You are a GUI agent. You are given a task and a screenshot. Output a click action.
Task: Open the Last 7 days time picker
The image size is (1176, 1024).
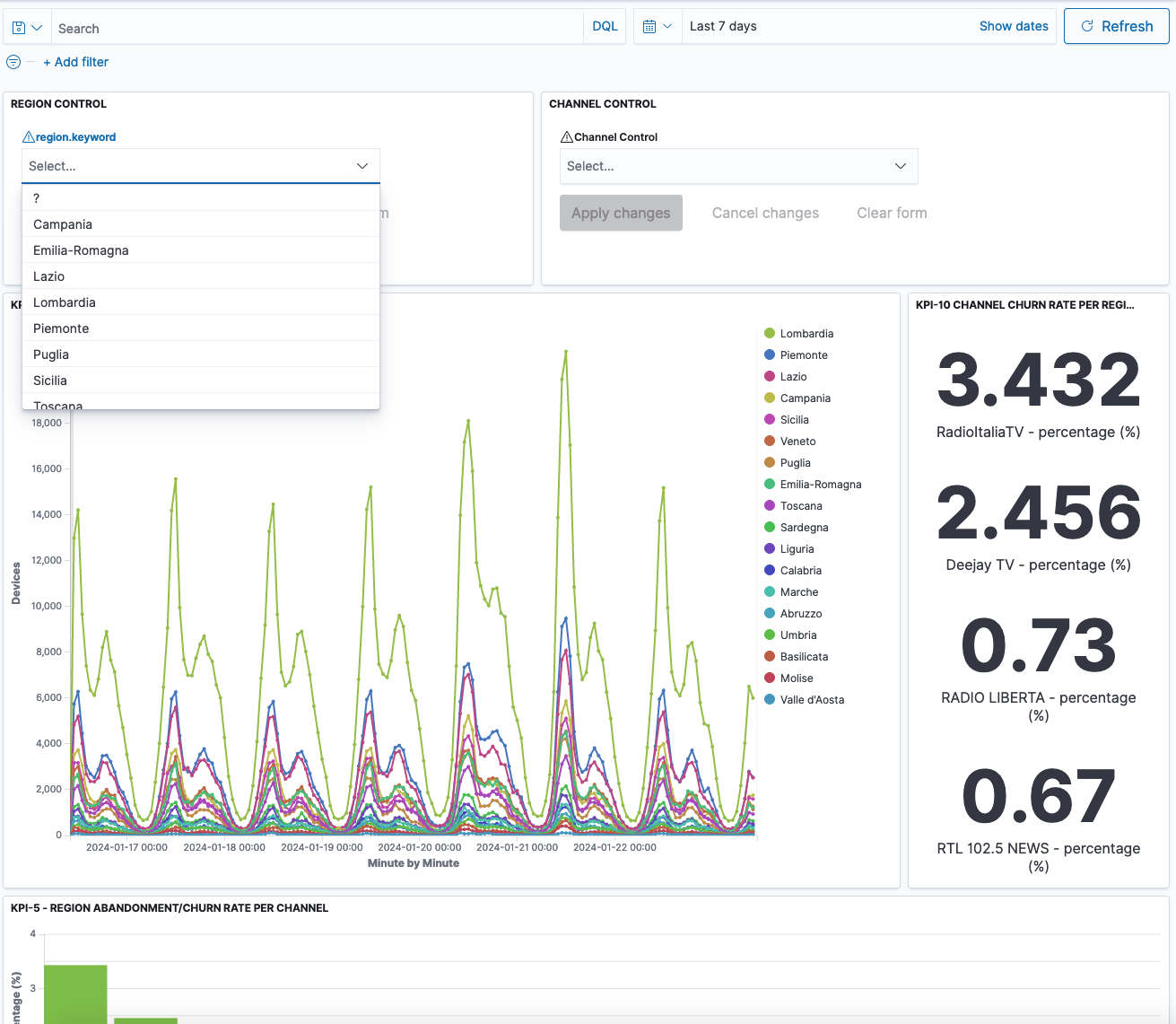tap(723, 27)
